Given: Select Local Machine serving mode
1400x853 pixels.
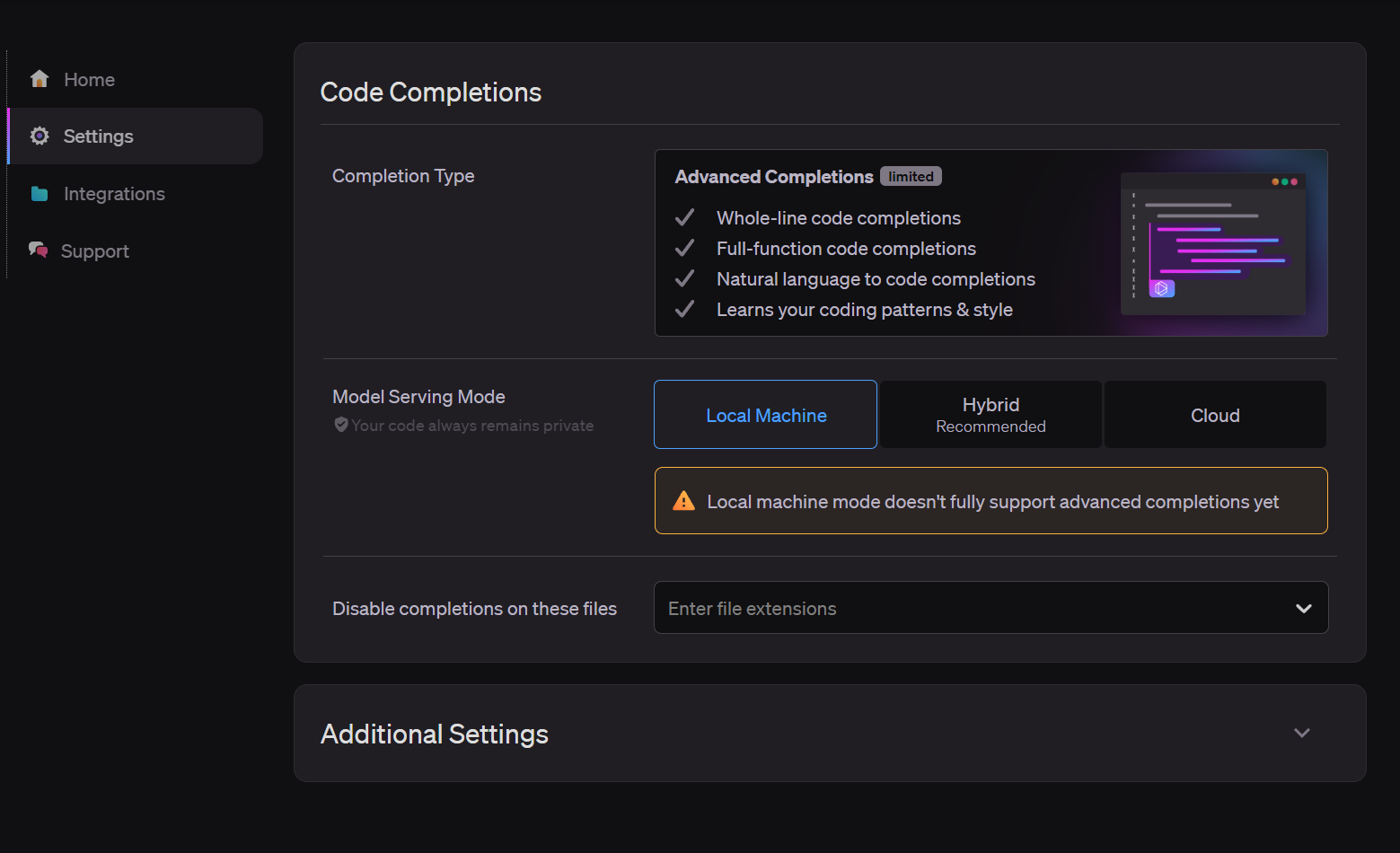Looking at the screenshot, I should pyautogui.click(x=765, y=414).
